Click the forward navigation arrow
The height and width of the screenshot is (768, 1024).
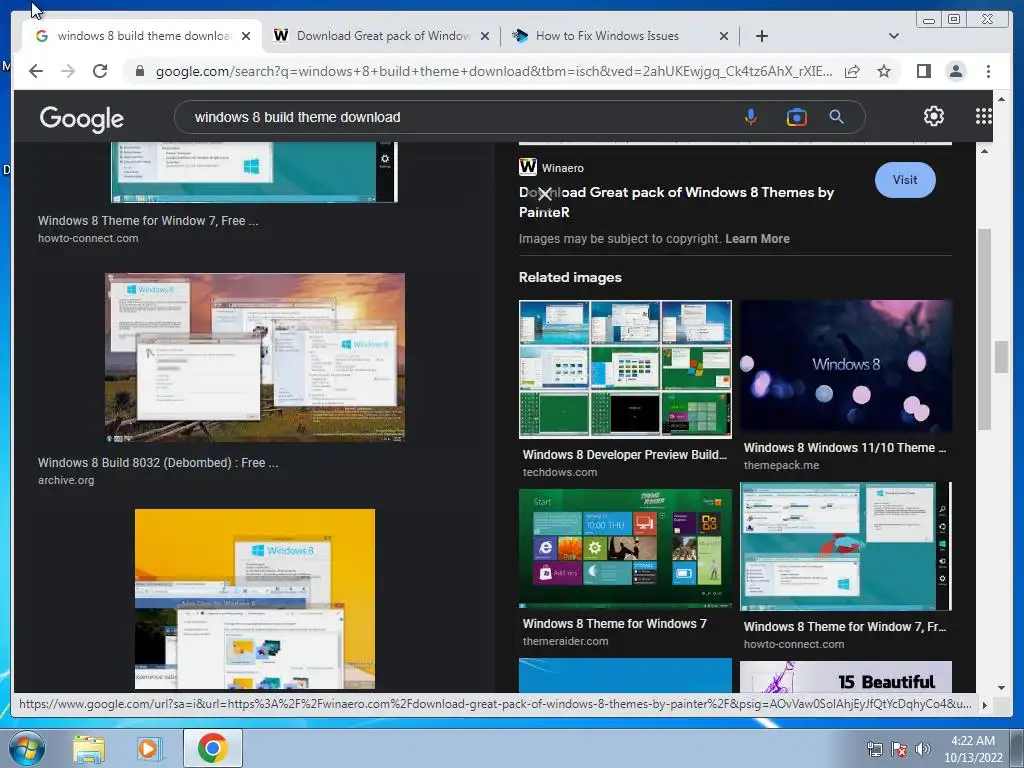coord(68,71)
